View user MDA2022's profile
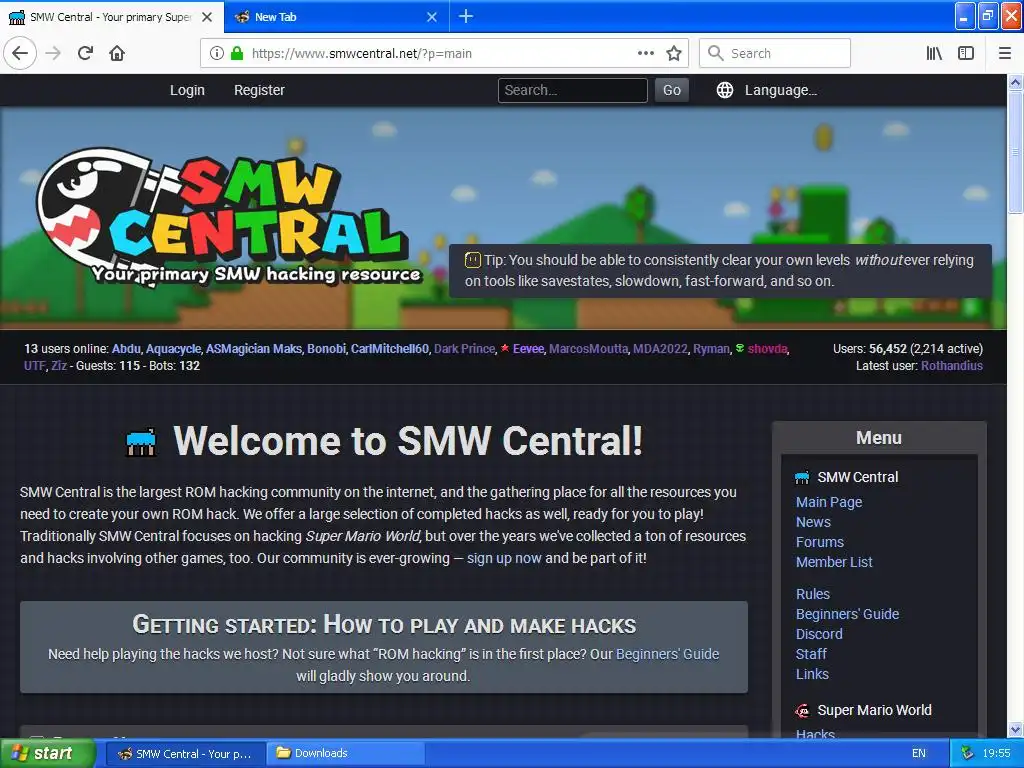The width and height of the screenshot is (1024, 768). point(660,349)
